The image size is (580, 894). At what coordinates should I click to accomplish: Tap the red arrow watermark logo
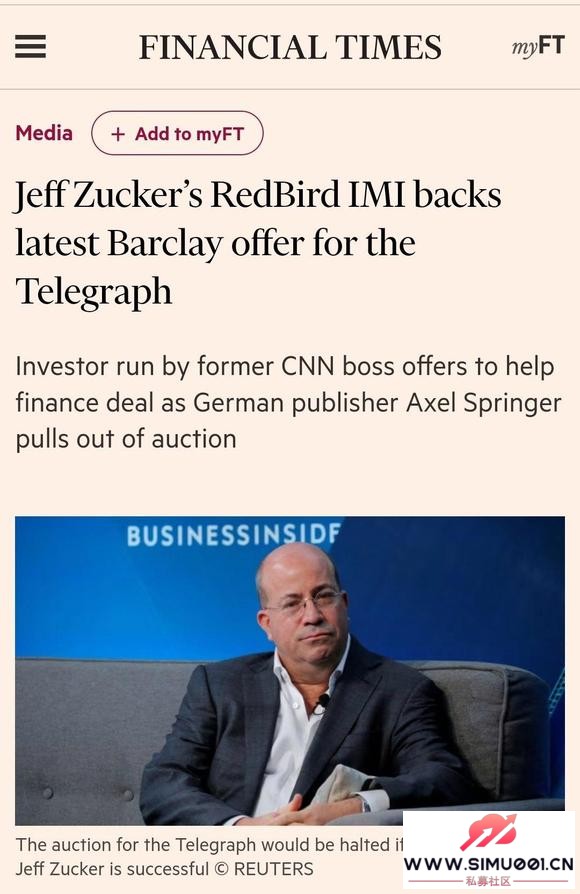click(488, 832)
